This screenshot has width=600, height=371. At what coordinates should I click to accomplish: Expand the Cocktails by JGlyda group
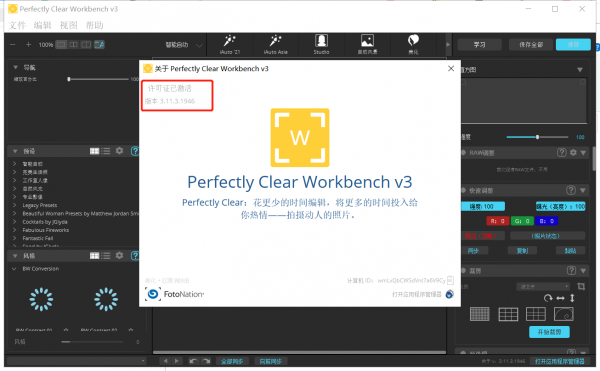15,221
